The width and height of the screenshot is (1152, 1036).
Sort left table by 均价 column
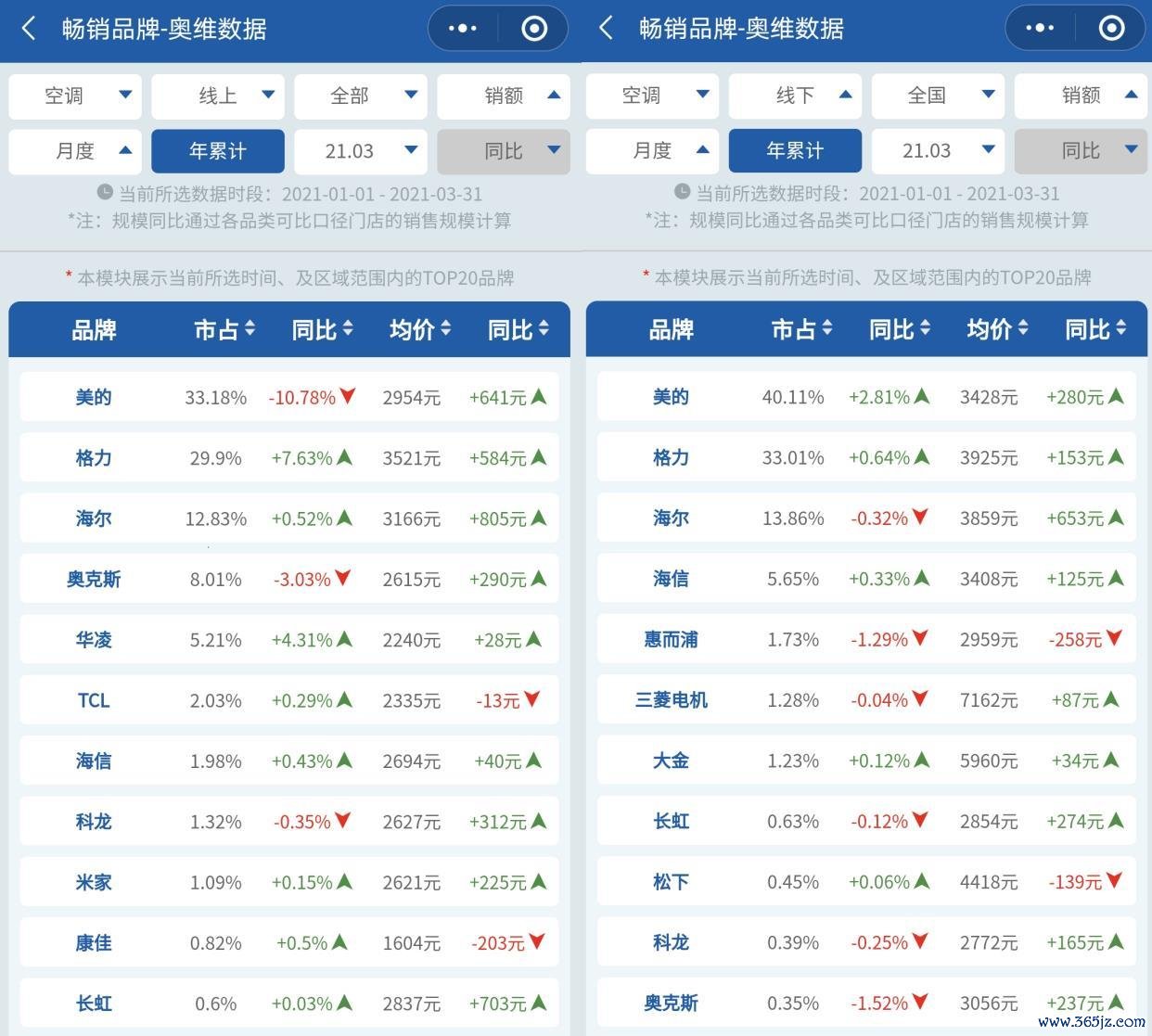click(420, 329)
